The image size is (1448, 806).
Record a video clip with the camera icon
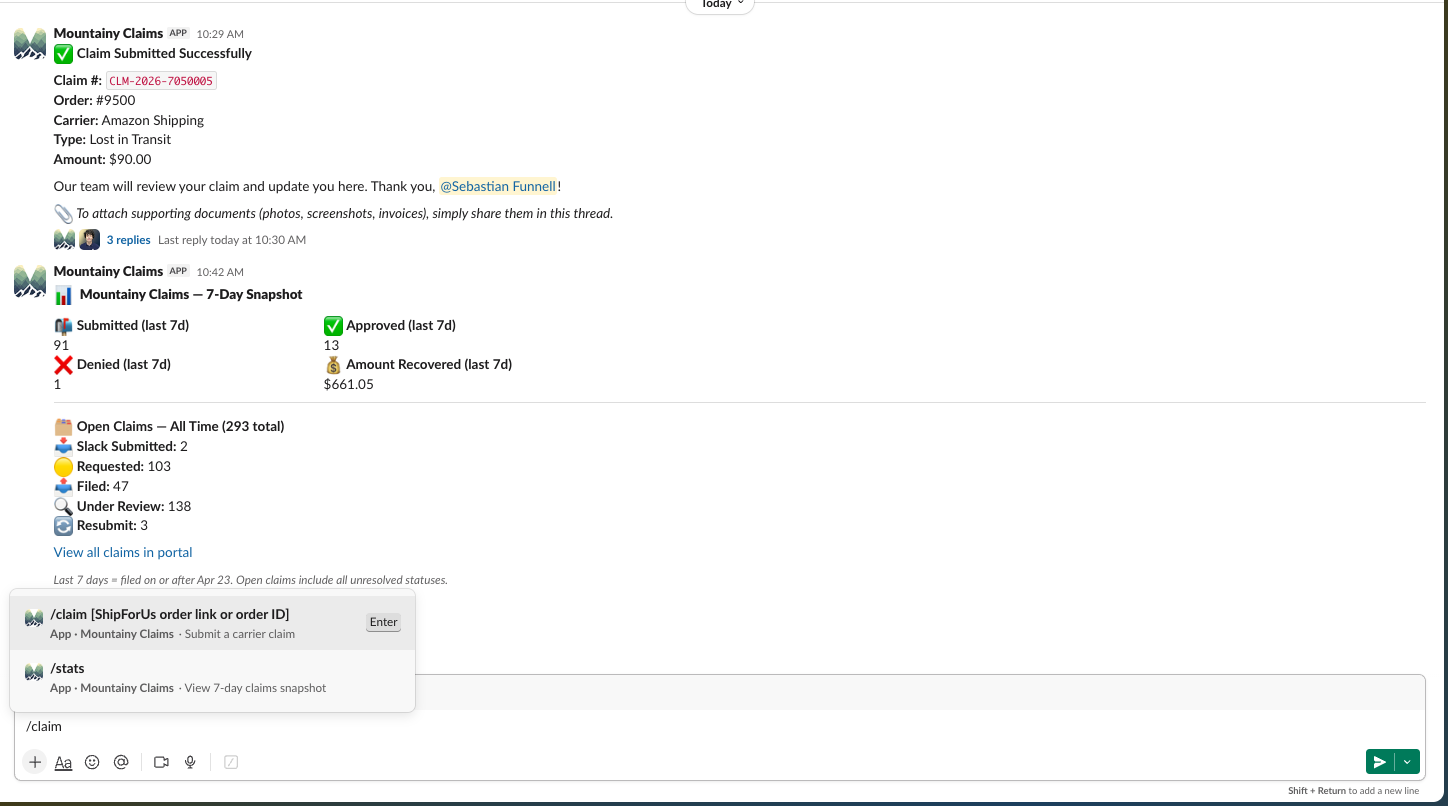coord(161,762)
